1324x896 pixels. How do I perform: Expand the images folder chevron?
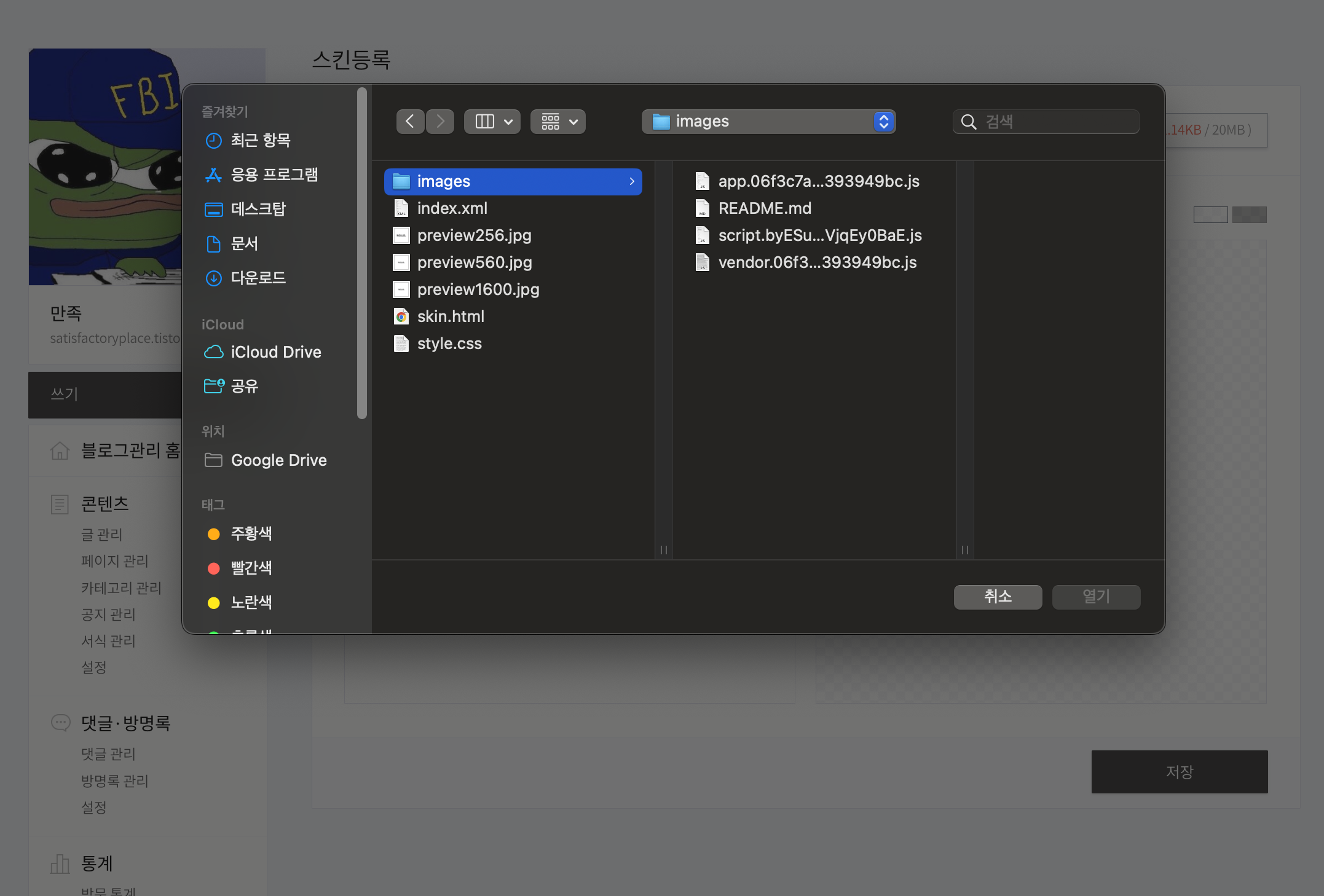tap(631, 181)
